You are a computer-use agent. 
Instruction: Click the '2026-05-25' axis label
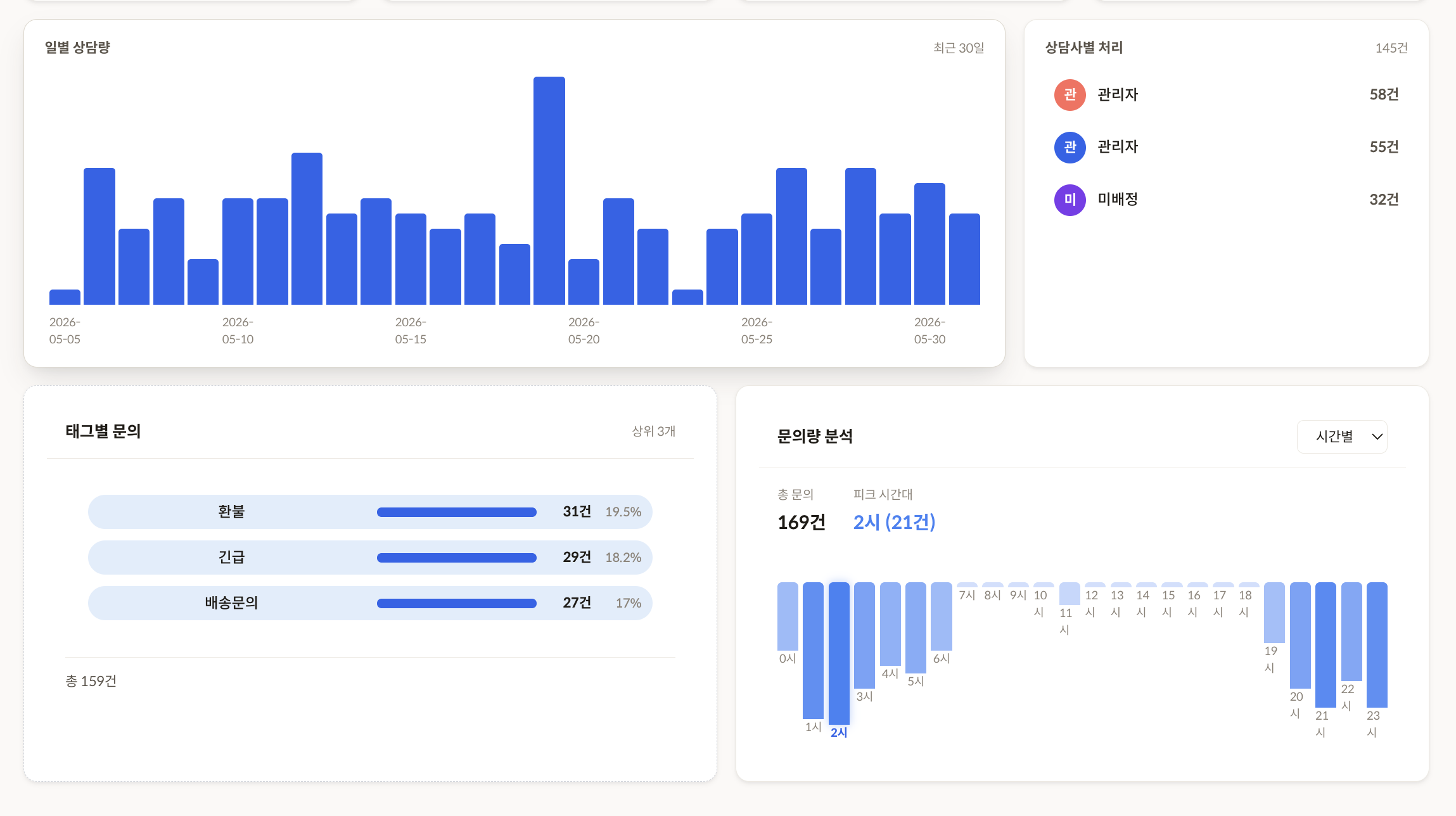coord(757,331)
